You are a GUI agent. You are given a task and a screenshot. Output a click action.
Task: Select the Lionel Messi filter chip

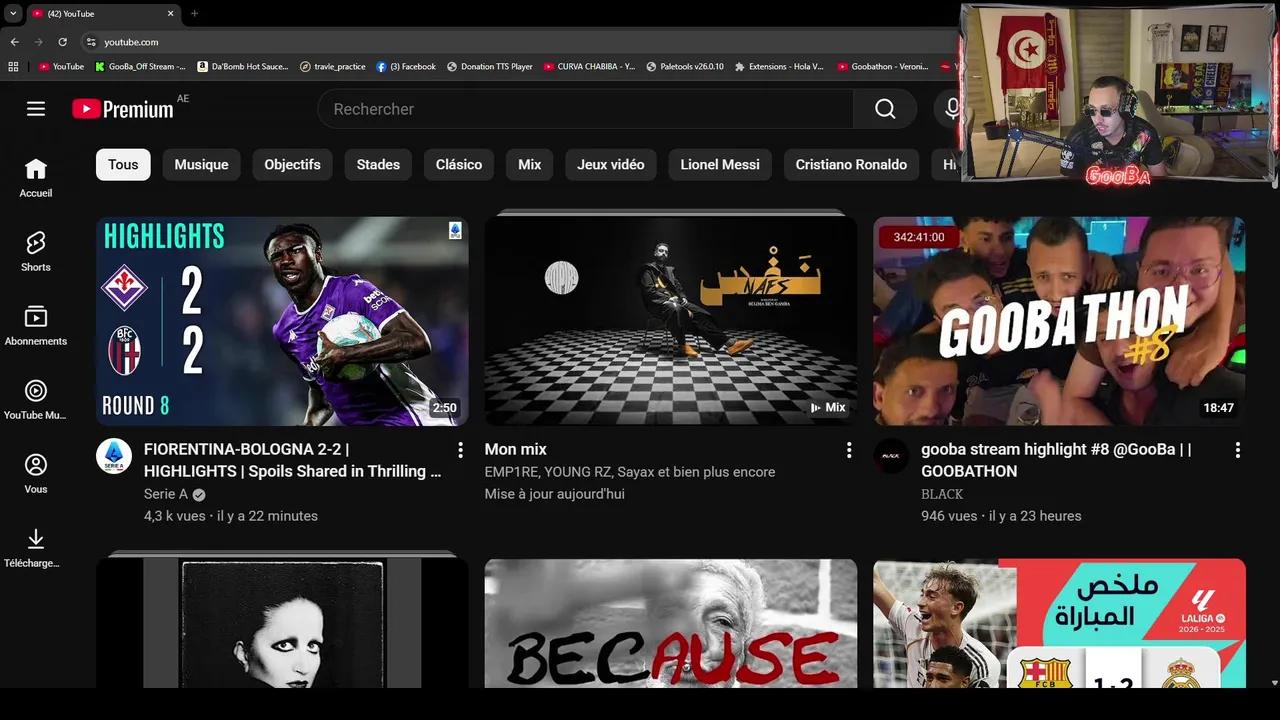[x=720, y=164]
